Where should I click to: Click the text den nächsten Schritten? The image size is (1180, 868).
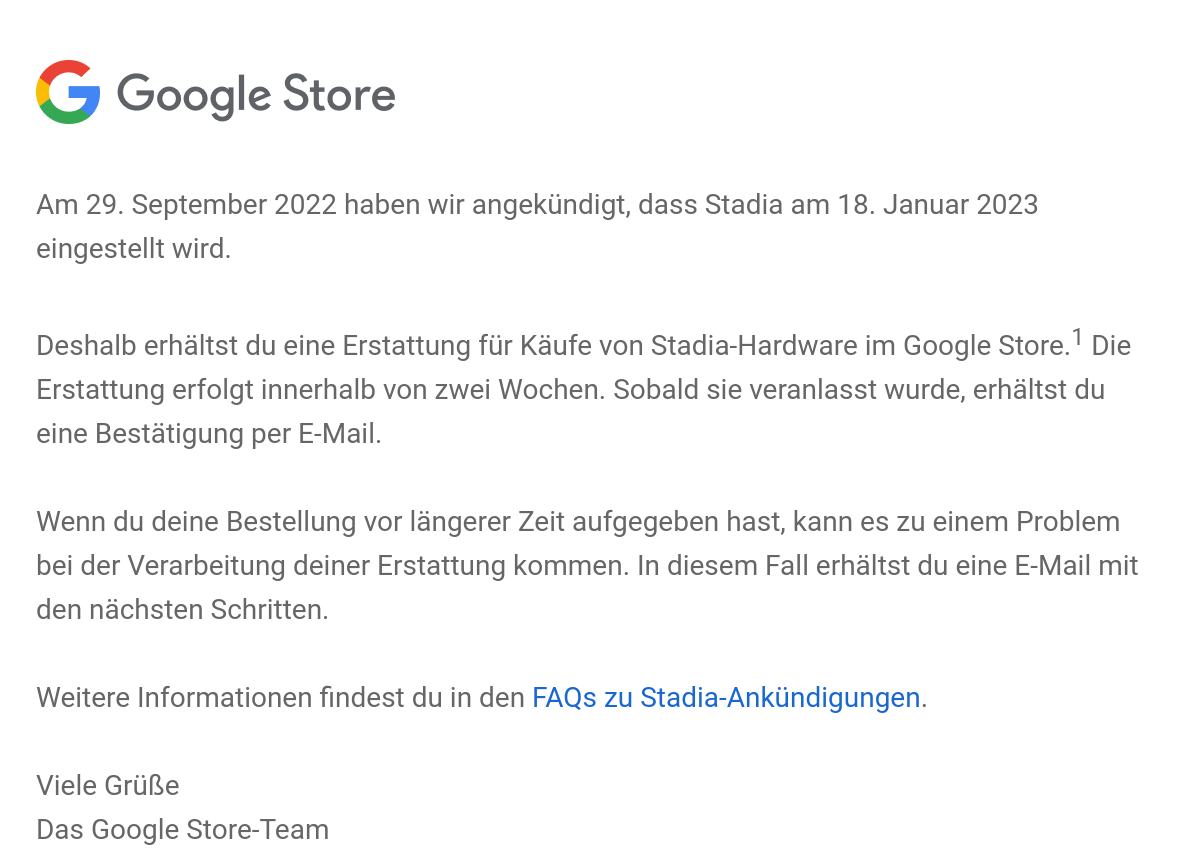[182, 610]
